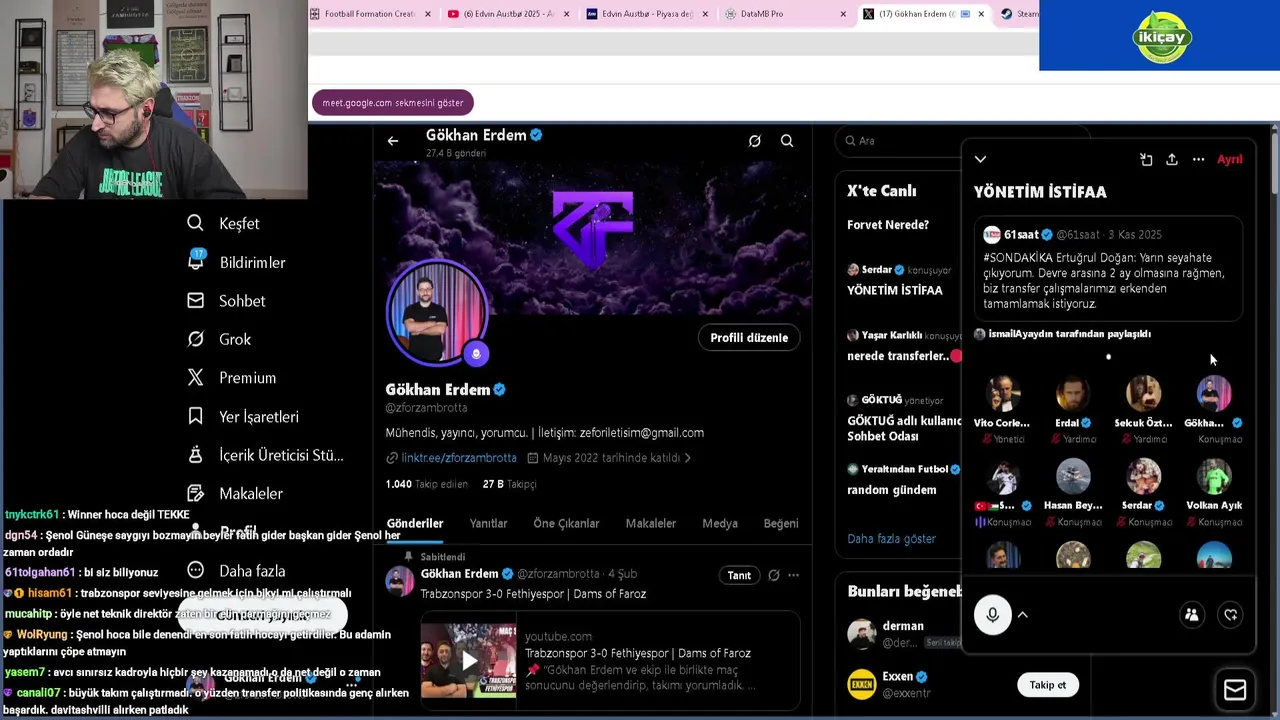Image resolution: width=1280 pixels, height=720 pixels.
Task: Click Daha fazla göster link
Action: tap(891, 538)
